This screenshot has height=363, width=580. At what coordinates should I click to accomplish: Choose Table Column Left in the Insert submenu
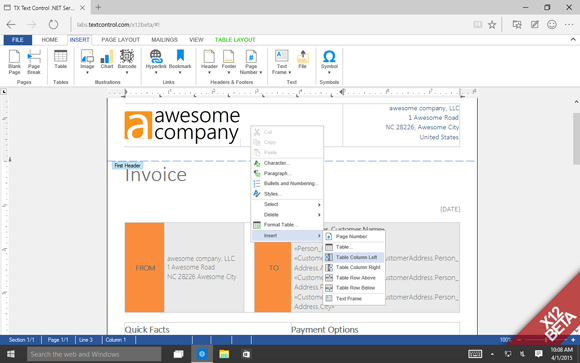354,257
